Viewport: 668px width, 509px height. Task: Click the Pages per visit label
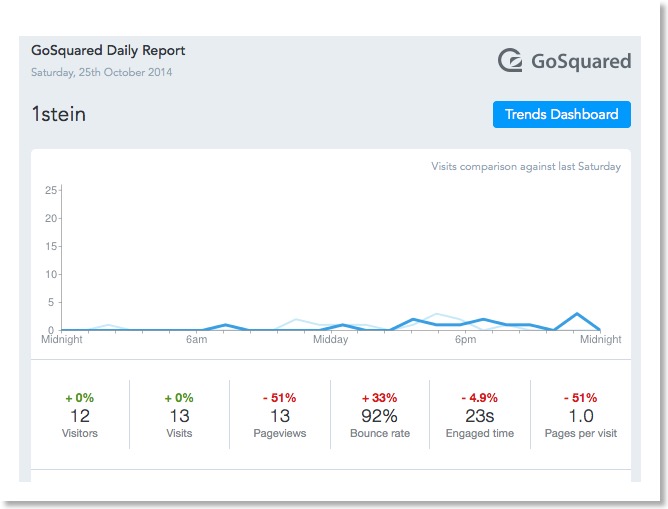pyautogui.click(x=581, y=433)
